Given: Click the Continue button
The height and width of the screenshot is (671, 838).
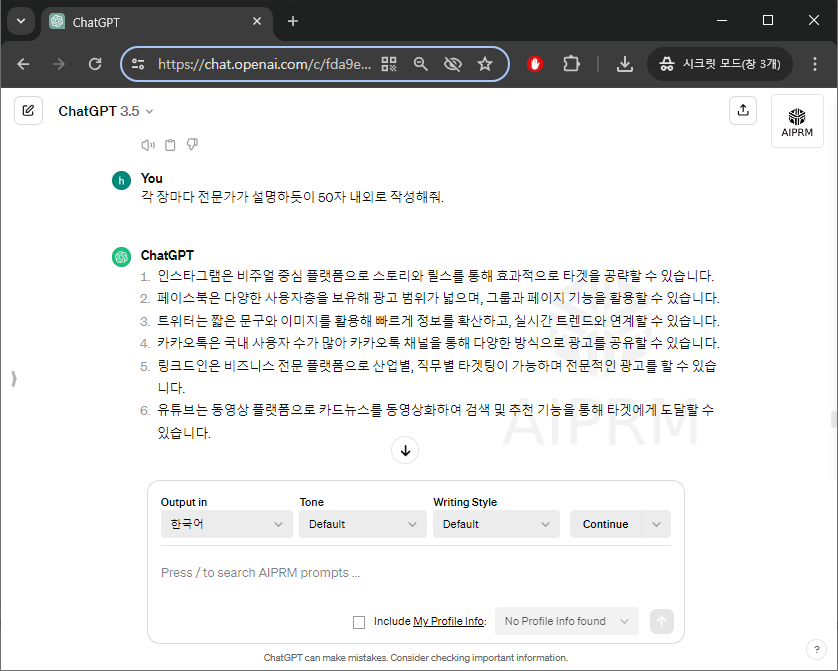Looking at the screenshot, I should 606,524.
